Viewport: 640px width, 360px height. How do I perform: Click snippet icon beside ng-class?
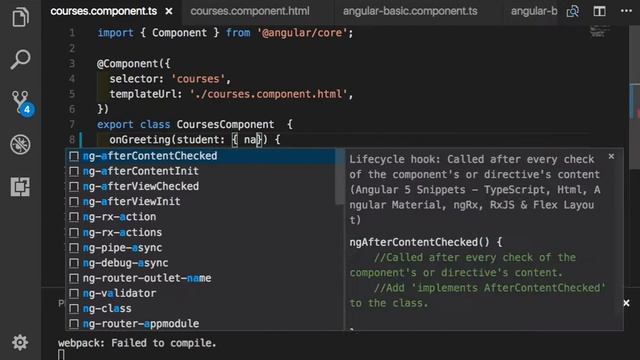(74, 309)
